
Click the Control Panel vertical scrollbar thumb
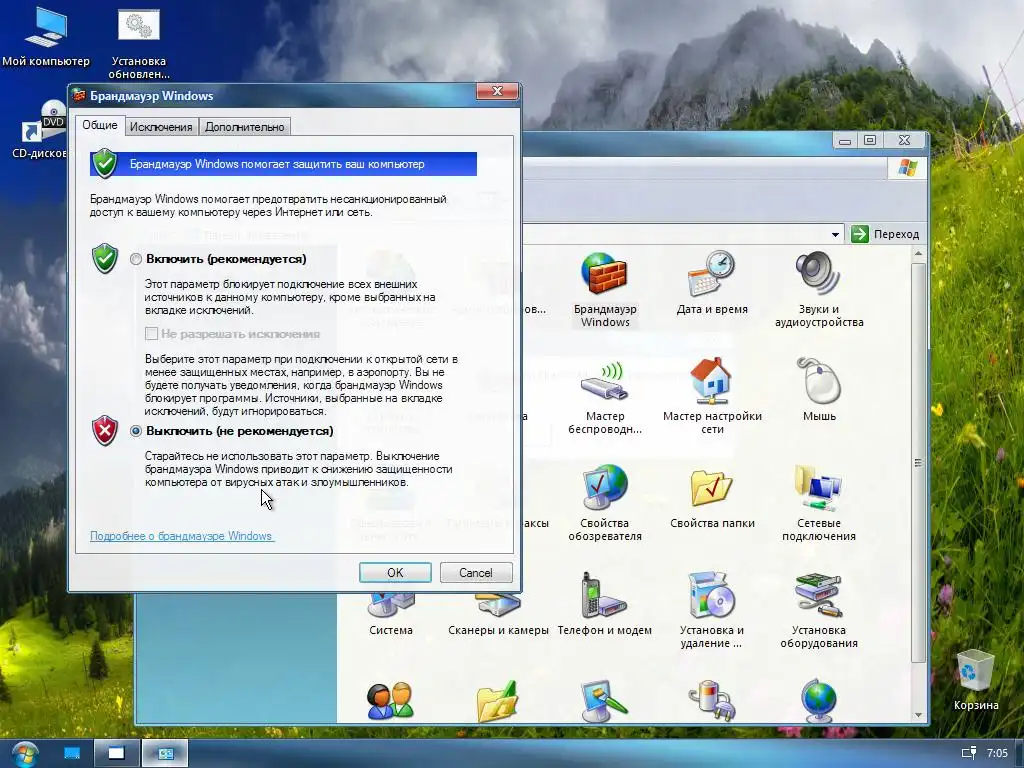tap(918, 463)
